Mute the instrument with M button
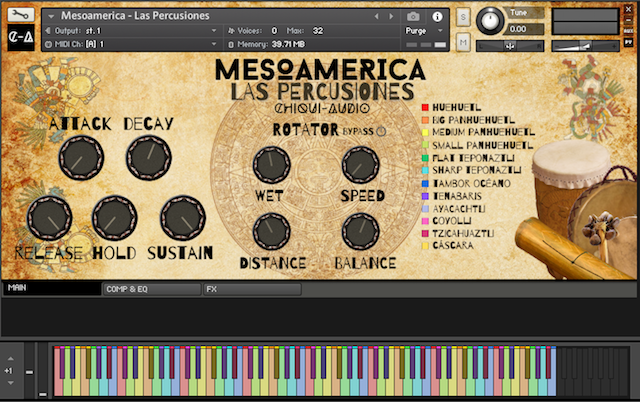Screen dimensions: 640x402 (x=463, y=42)
